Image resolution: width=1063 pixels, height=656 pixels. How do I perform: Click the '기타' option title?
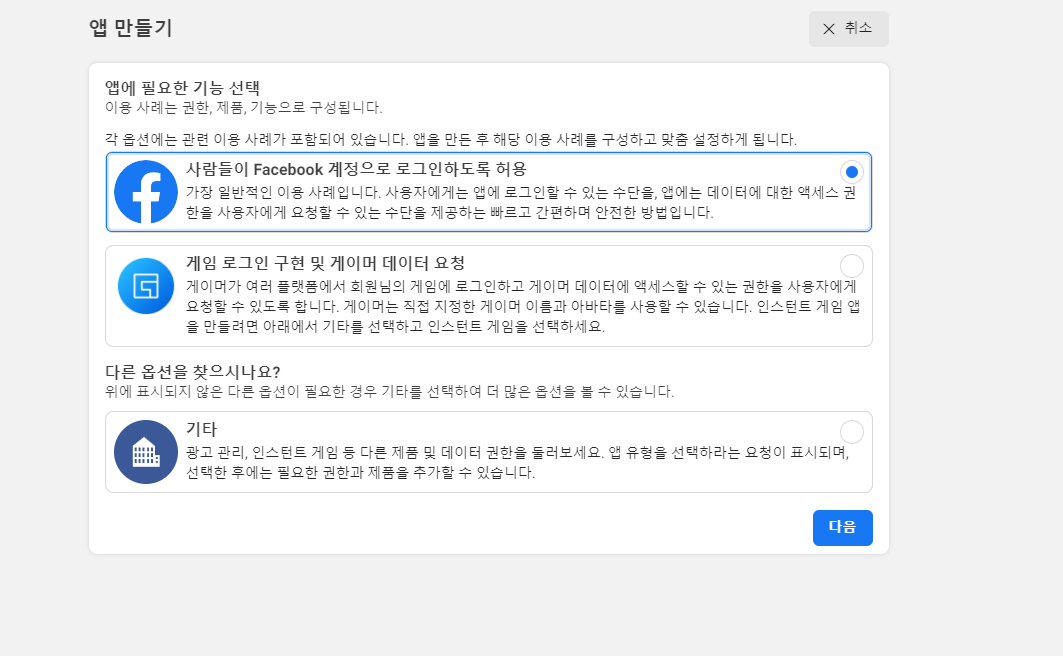[201, 429]
